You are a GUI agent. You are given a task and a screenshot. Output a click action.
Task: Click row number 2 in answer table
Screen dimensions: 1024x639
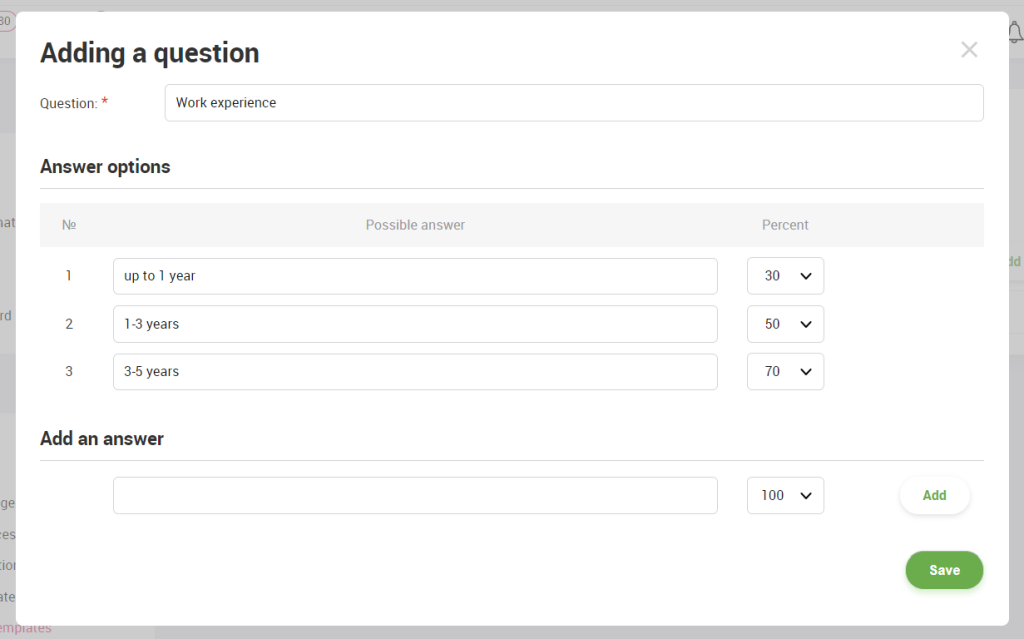click(x=69, y=324)
